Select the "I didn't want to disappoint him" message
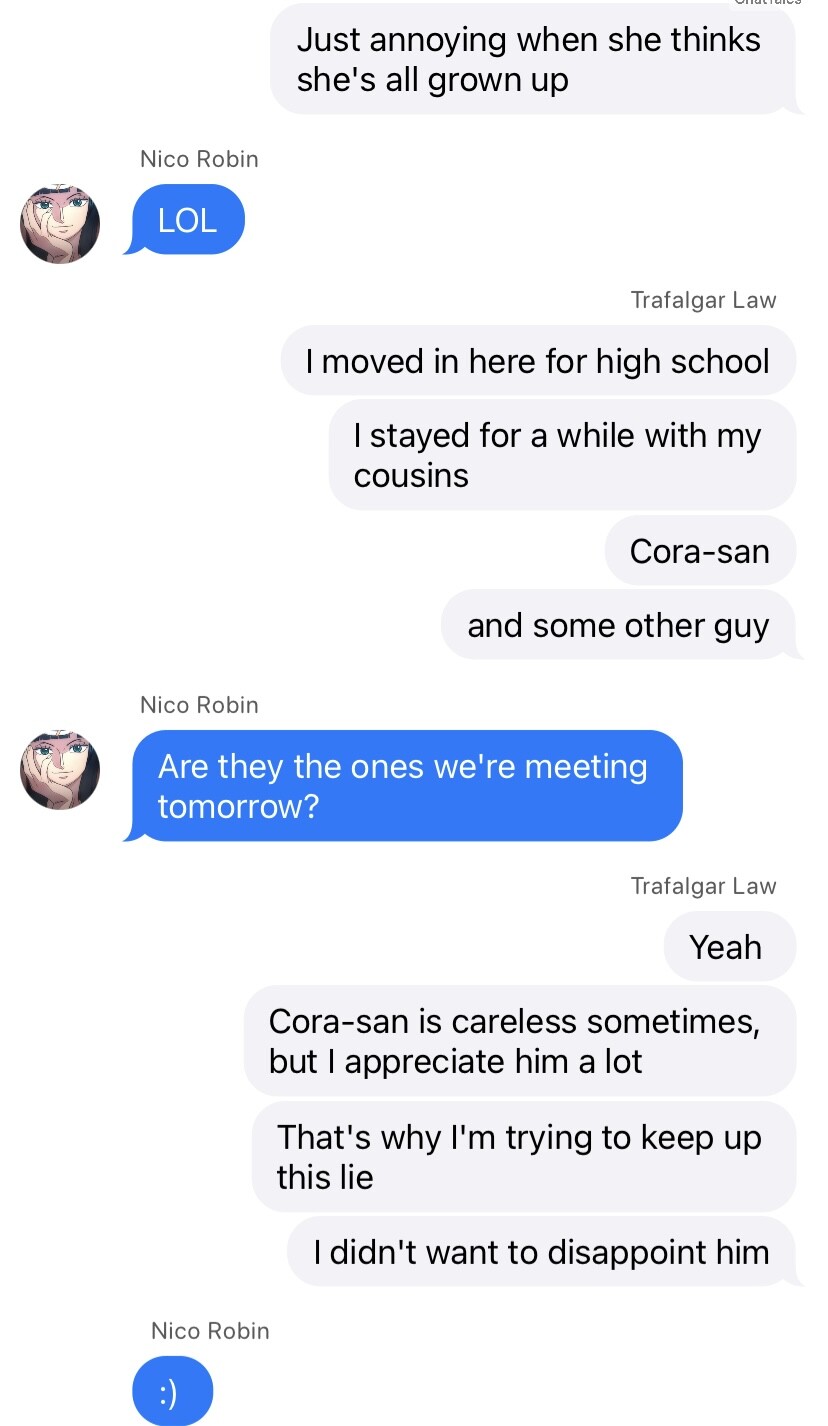 (x=541, y=1252)
